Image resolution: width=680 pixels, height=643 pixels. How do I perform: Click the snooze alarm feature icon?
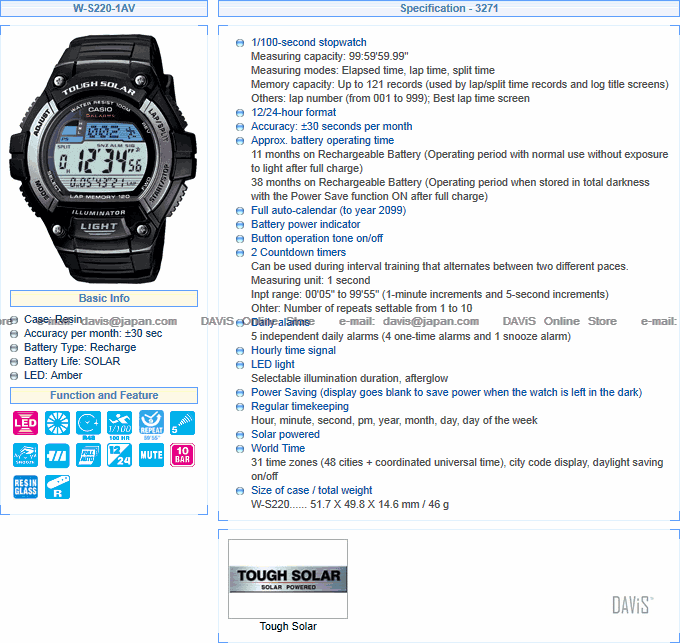(x=26, y=455)
